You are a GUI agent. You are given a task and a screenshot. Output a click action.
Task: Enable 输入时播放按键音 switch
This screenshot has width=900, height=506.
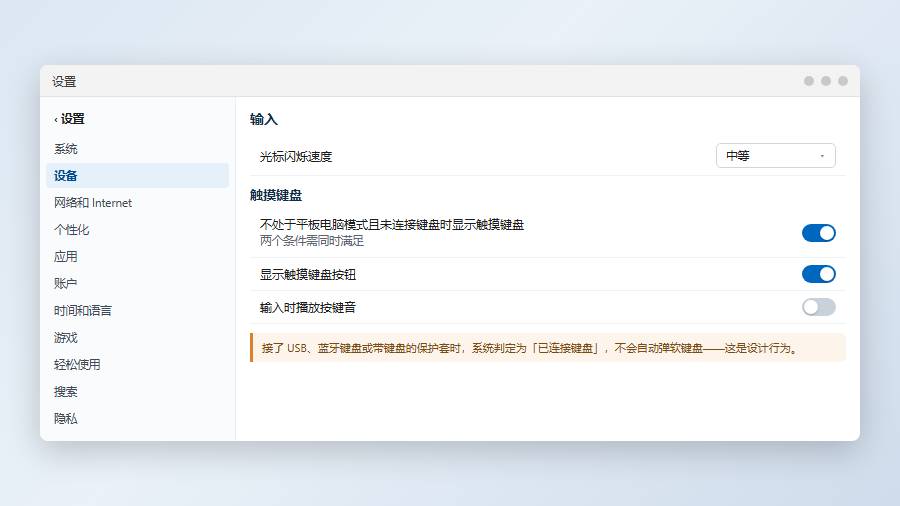tap(818, 308)
